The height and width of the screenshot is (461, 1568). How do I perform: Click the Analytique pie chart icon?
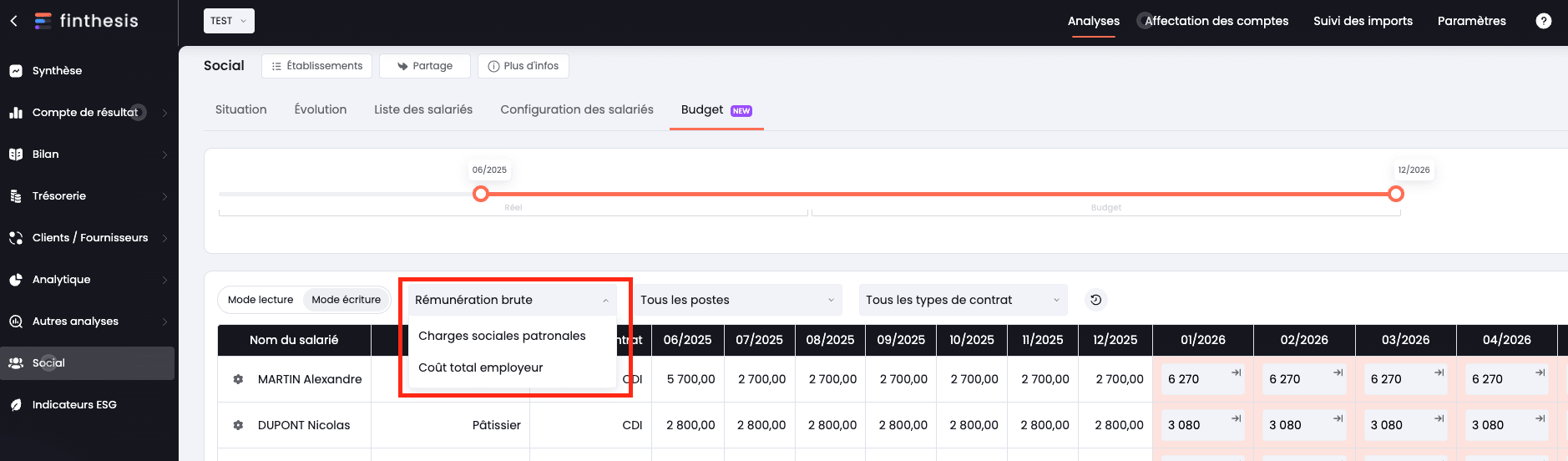[x=16, y=280]
